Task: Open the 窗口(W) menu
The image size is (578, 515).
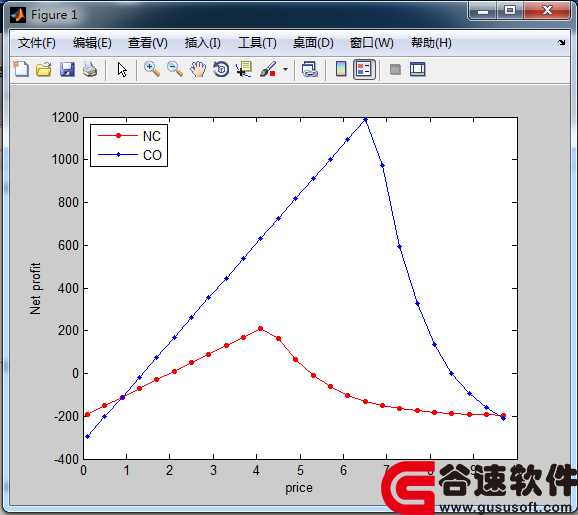Action: [372, 43]
